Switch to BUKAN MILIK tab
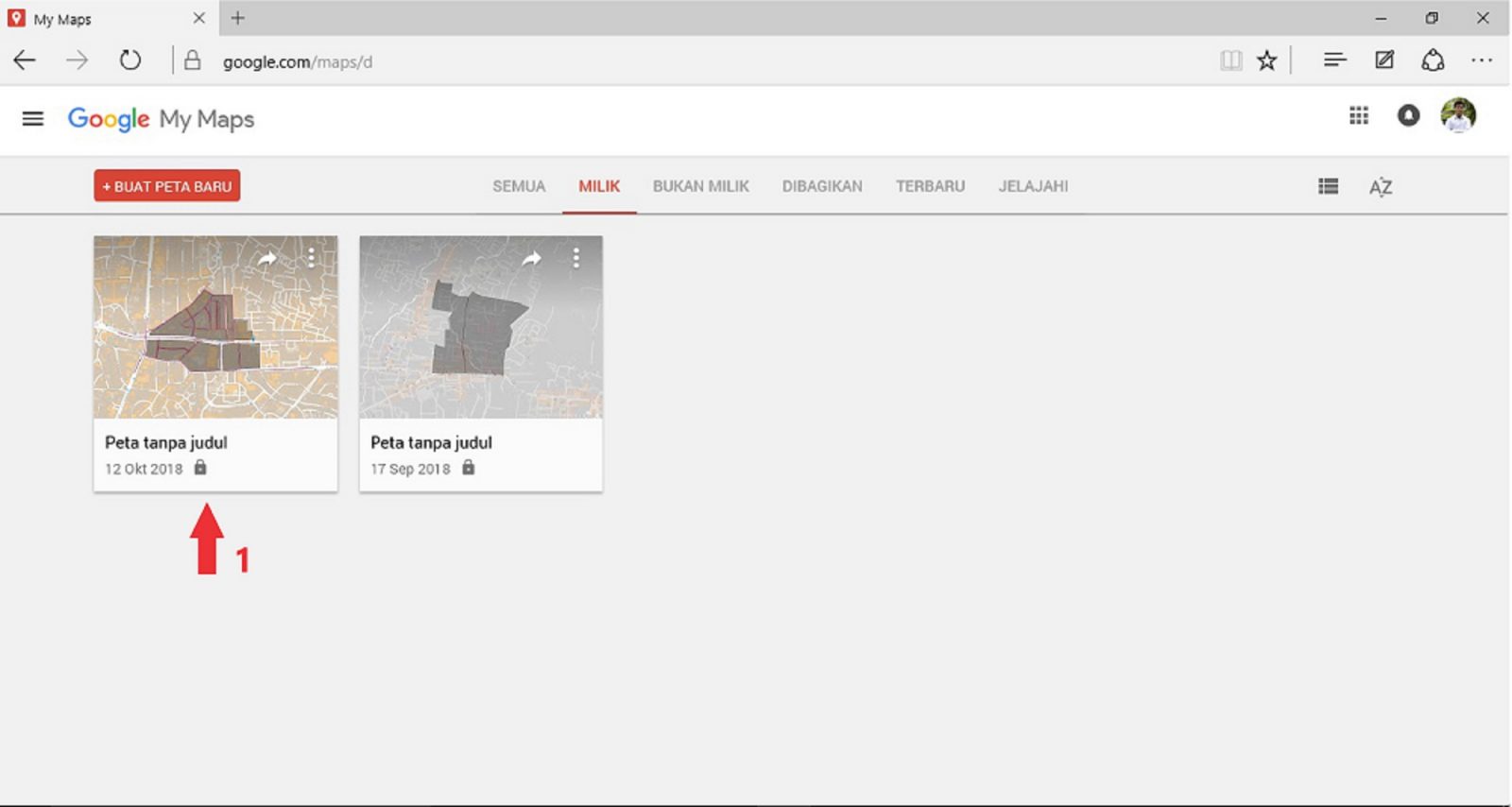Image resolution: width=1512 pixels, height=807 pixels. tap(701, 186)
